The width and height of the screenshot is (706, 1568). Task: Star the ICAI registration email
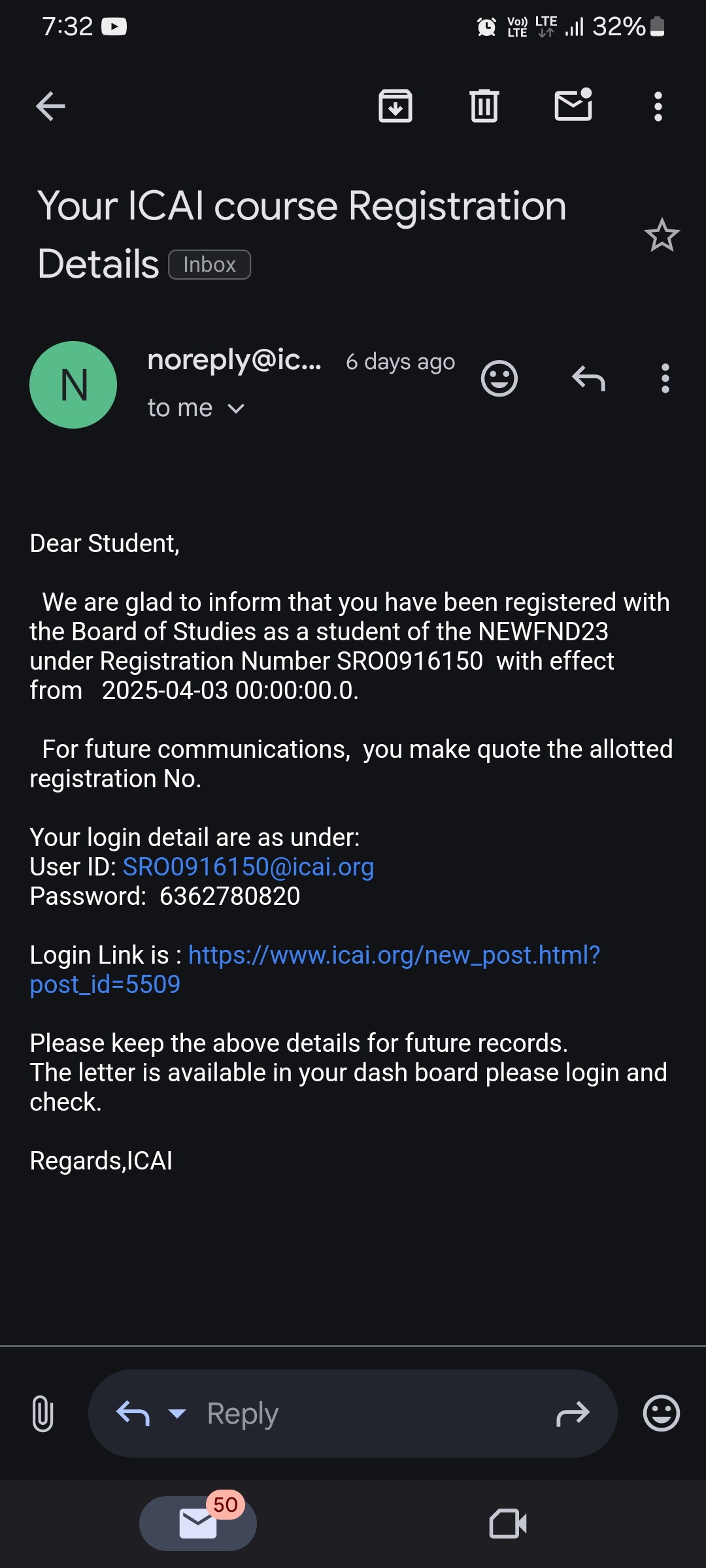tap(662, 235)
